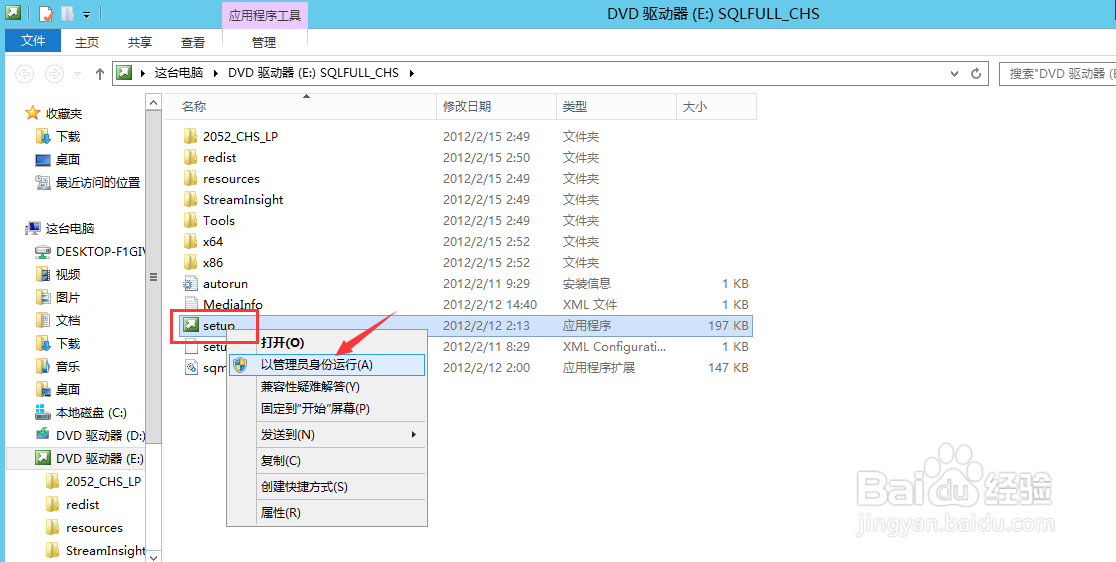Open 下载 under 收藏夹 in sidebar
Screen dimensions: 1116x562
tap(68, 137)
